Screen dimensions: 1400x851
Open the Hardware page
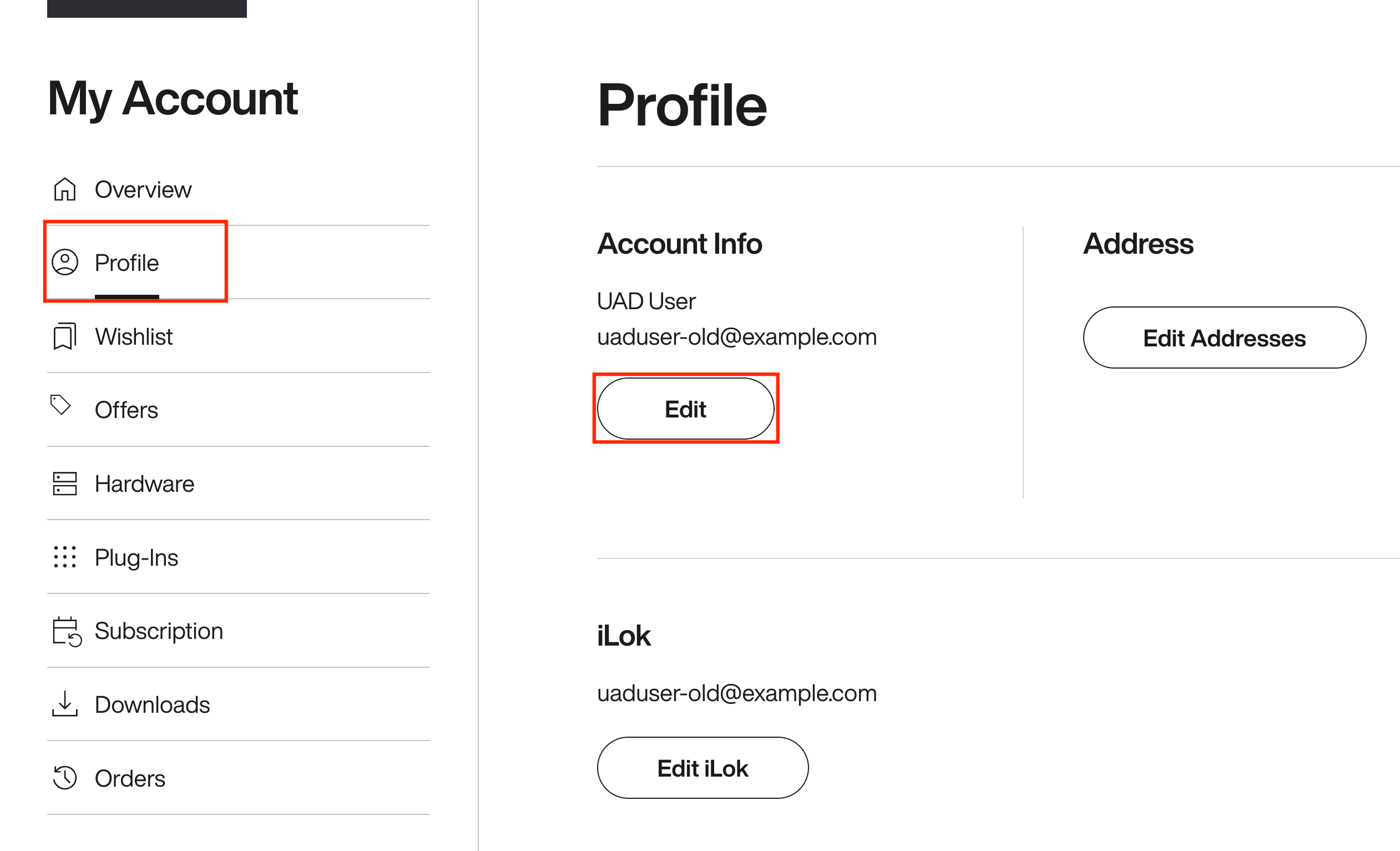[x=238, y=484]
